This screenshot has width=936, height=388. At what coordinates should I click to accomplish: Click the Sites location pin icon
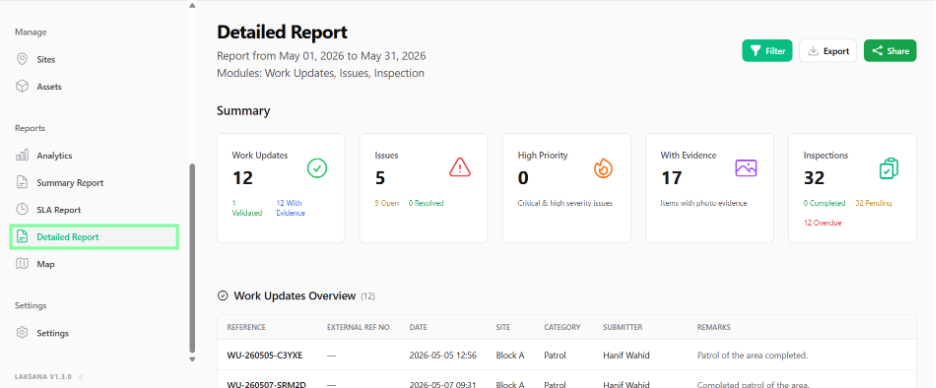pos(22,59)
